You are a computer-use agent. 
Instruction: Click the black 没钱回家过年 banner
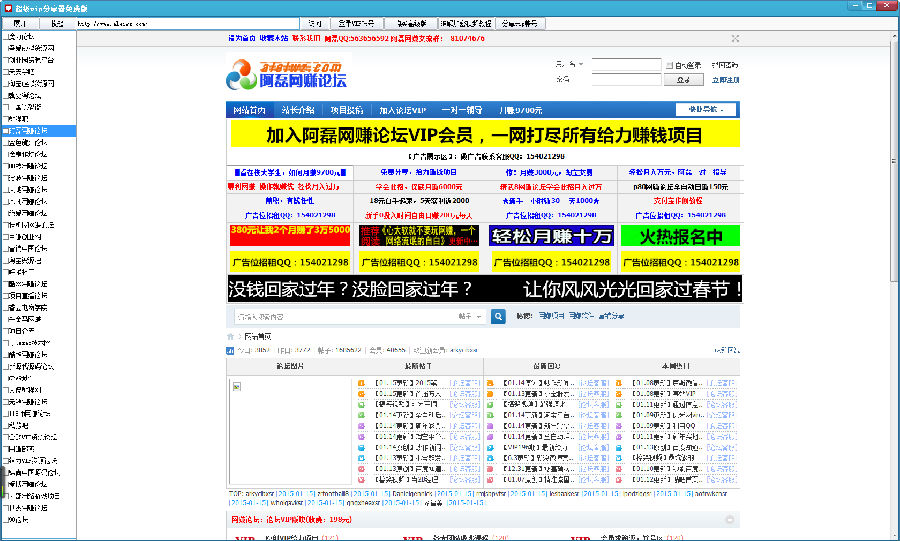(484, 289)
